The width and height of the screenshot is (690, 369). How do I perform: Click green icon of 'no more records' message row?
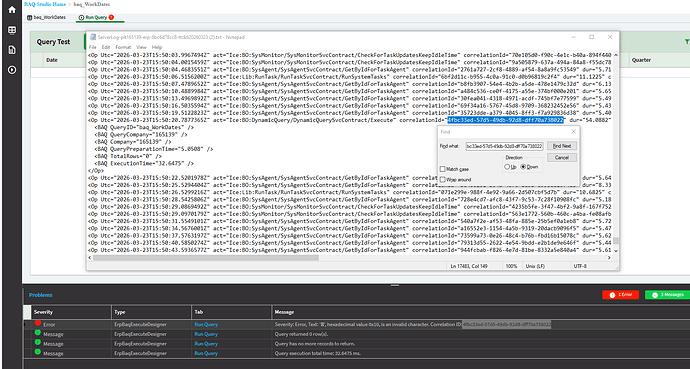click(38, 342)
